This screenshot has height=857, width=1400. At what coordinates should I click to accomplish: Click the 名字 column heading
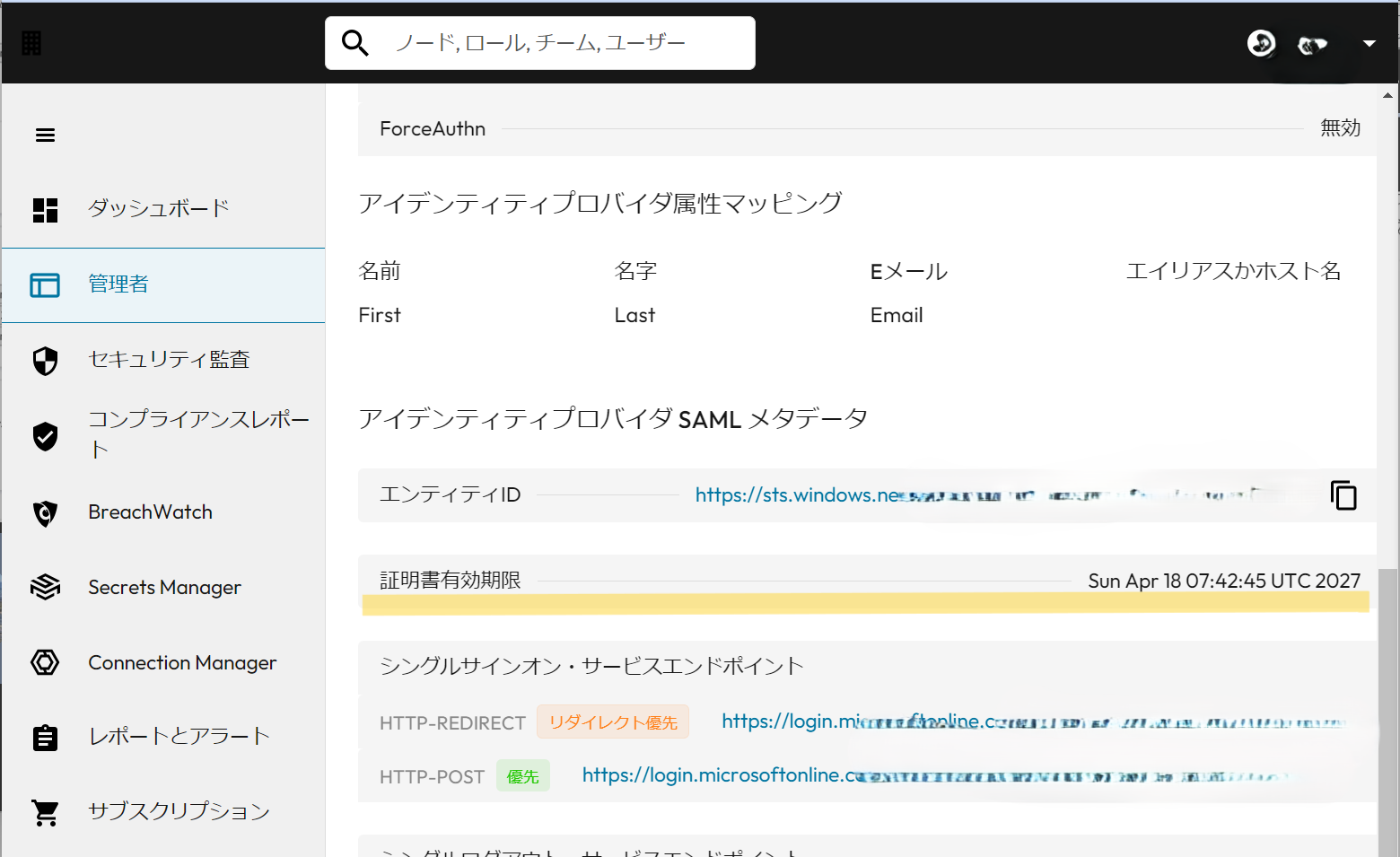click(x=635, y=271)
